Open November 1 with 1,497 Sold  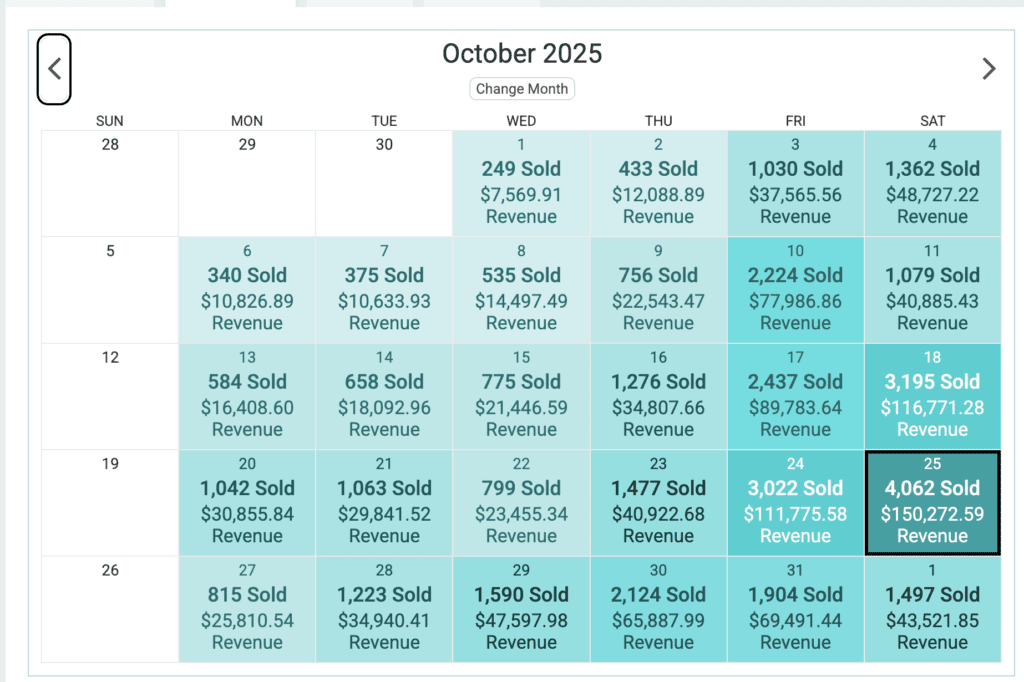932,609
